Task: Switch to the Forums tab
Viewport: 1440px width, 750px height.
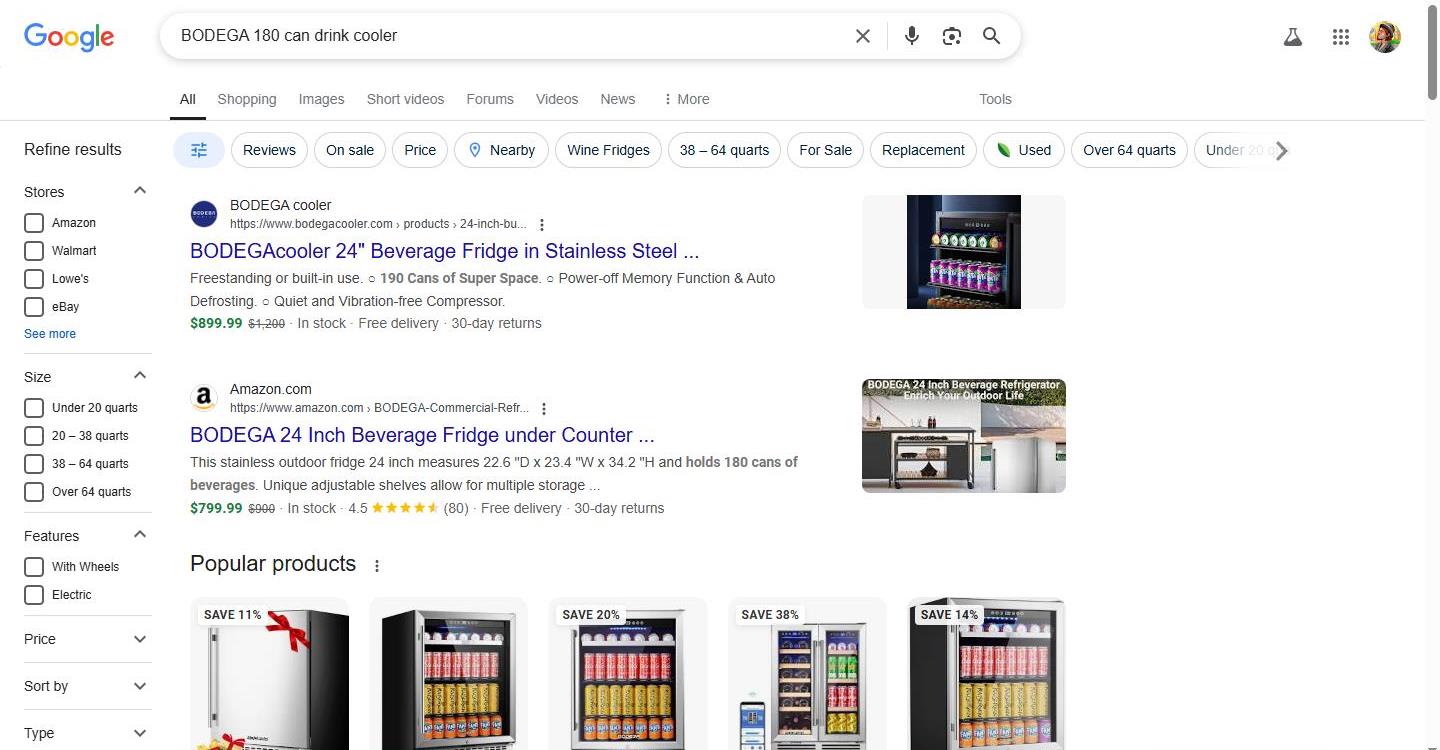Action: 490,99
